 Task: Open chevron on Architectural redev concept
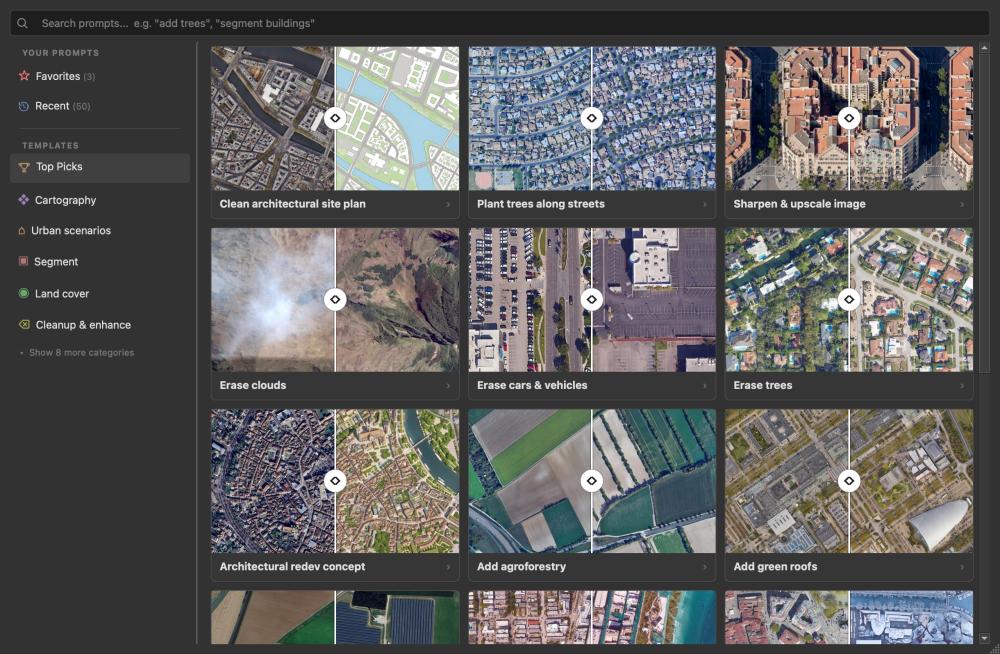point(448,567)
